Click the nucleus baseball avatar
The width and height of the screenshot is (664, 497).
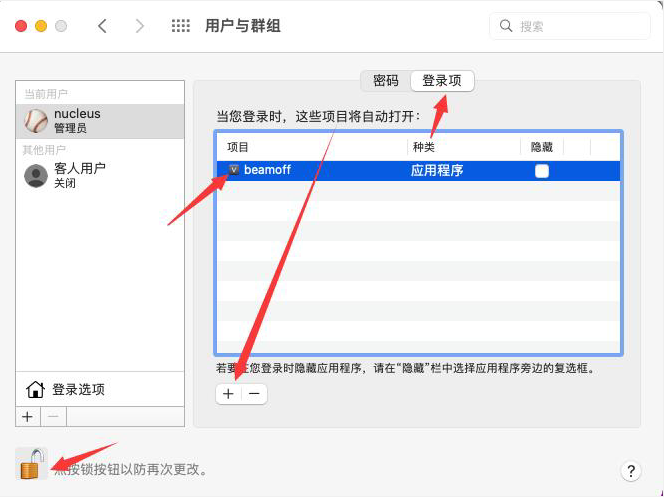pyautogui.click(x=36, y=121)
